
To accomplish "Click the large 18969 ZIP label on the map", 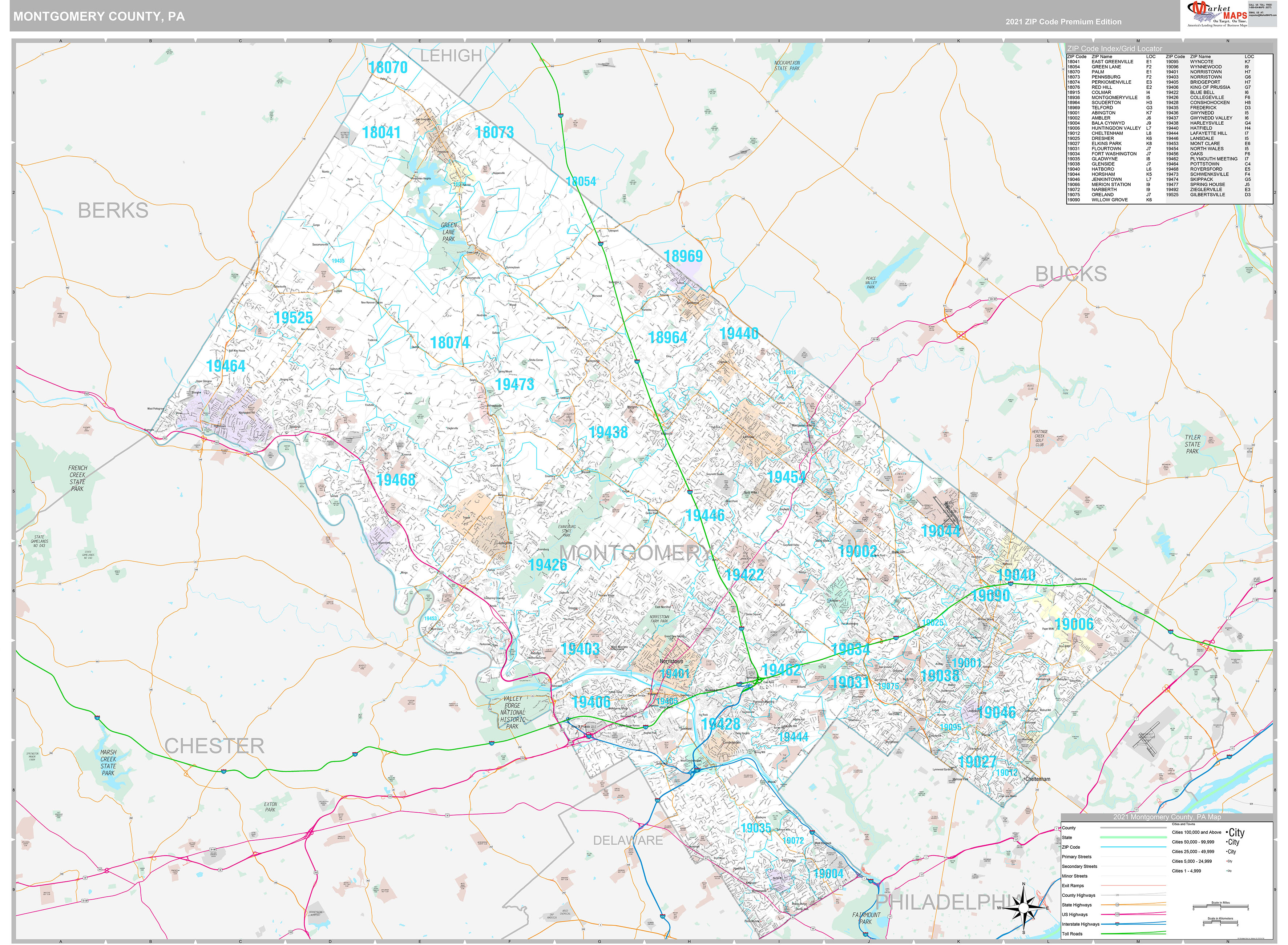I will 683,256.
